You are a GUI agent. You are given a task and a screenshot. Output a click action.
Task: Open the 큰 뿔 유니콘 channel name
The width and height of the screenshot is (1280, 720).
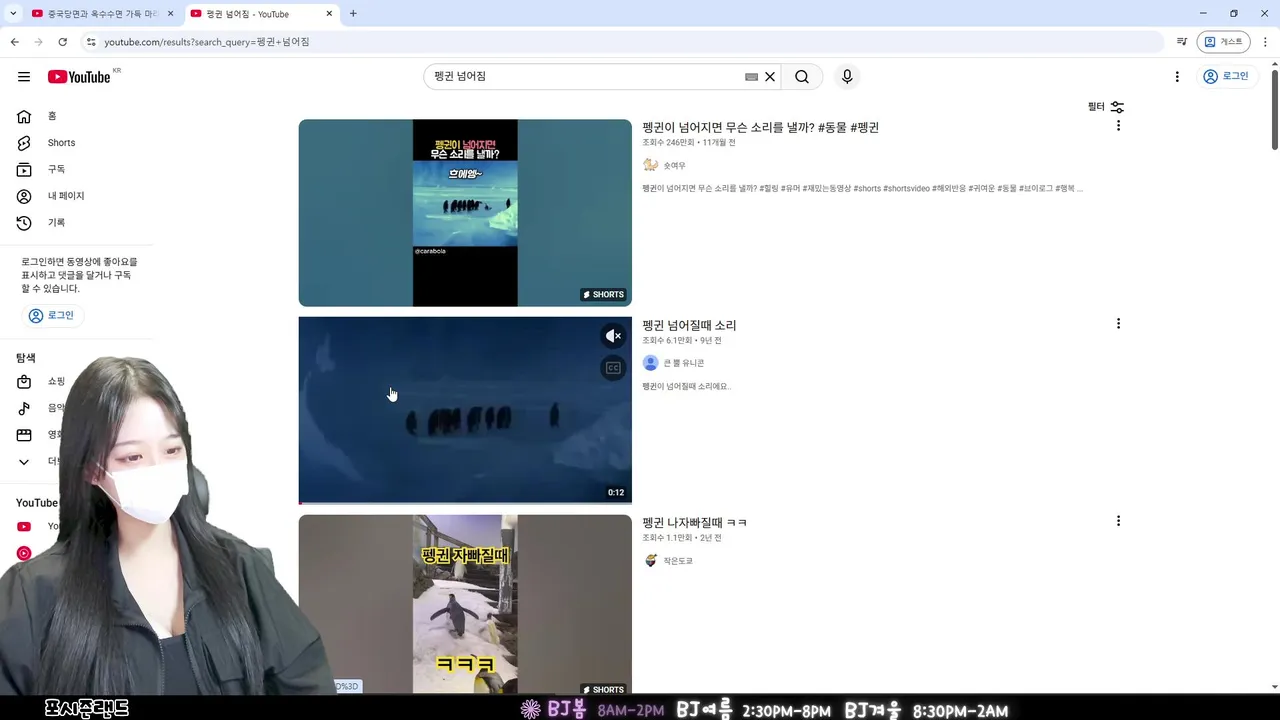coord(684,363)
